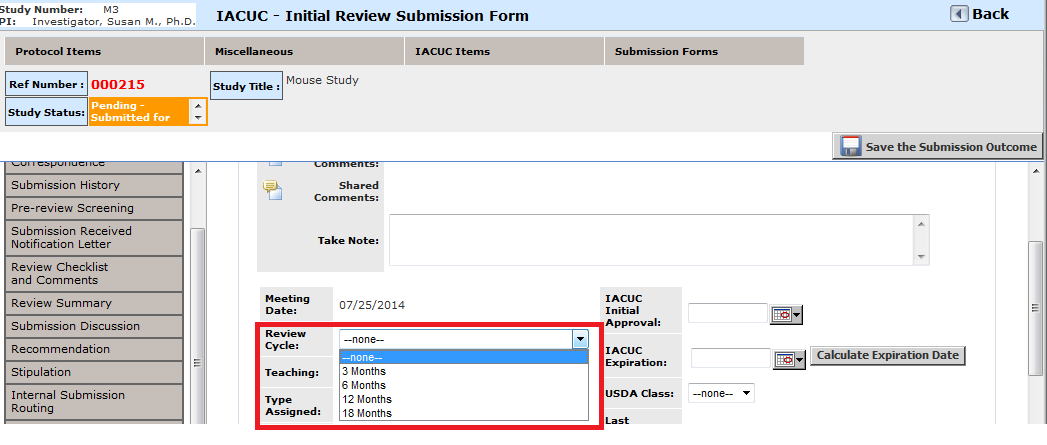The width and height of the screenshot is (1047, 445).
Task: Click the Mouse Study title text
Action: tap(322, 80)
